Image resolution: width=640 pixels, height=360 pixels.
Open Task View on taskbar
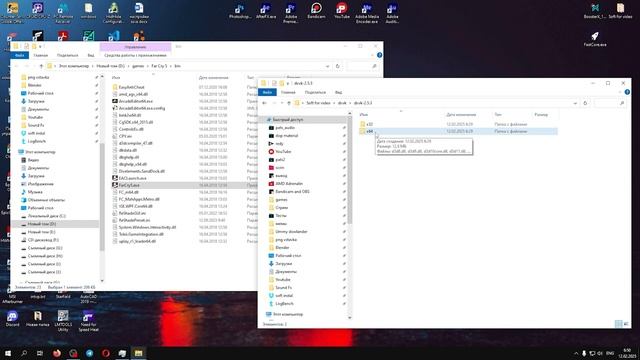pos(40,353)
